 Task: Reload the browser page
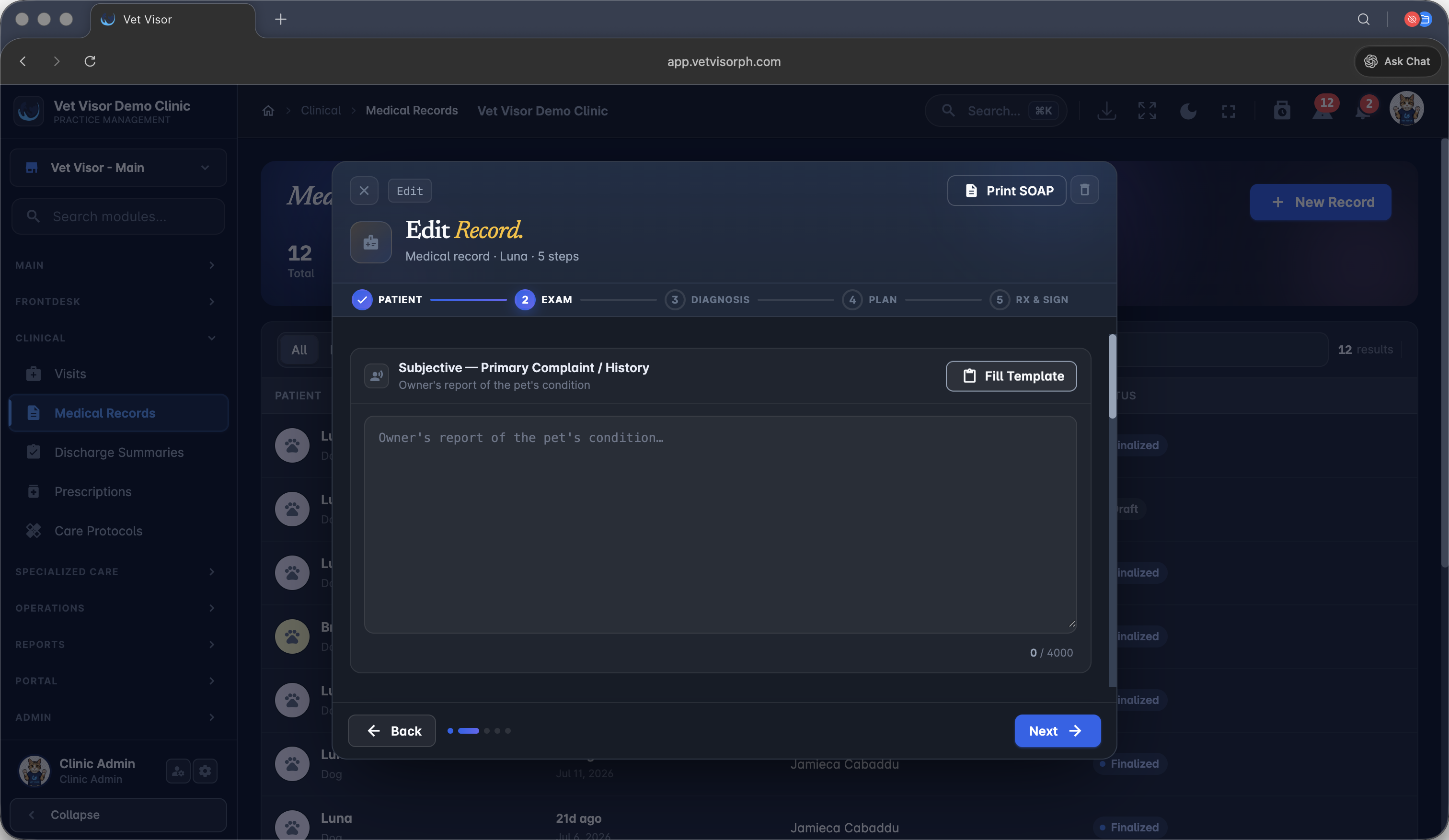click(90, 61)
